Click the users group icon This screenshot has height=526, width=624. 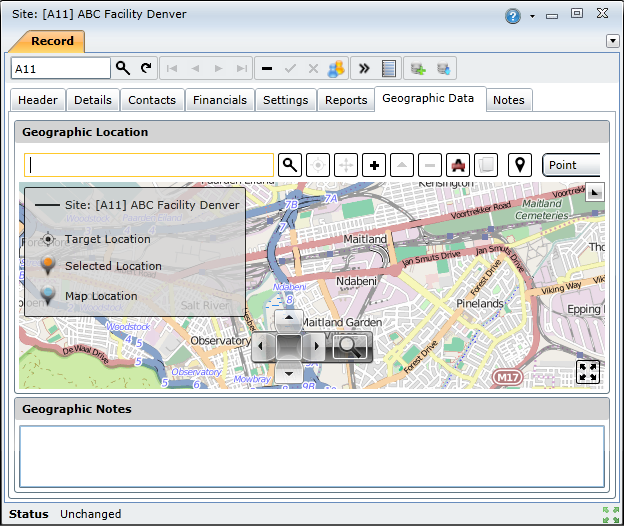336,68
